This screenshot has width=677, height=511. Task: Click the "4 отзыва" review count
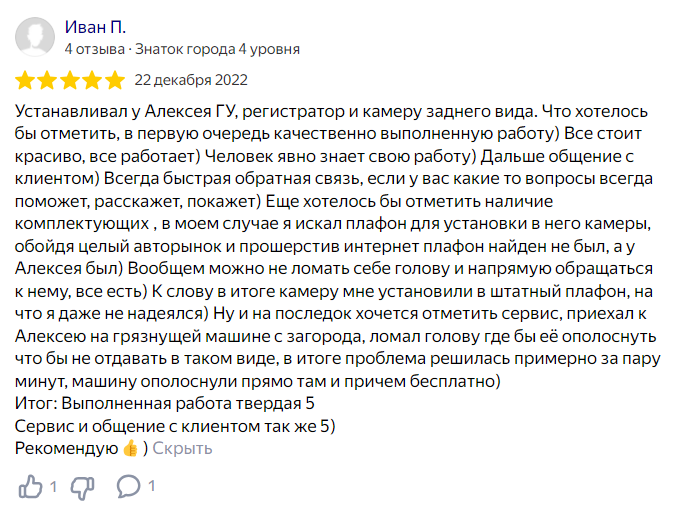92,49
